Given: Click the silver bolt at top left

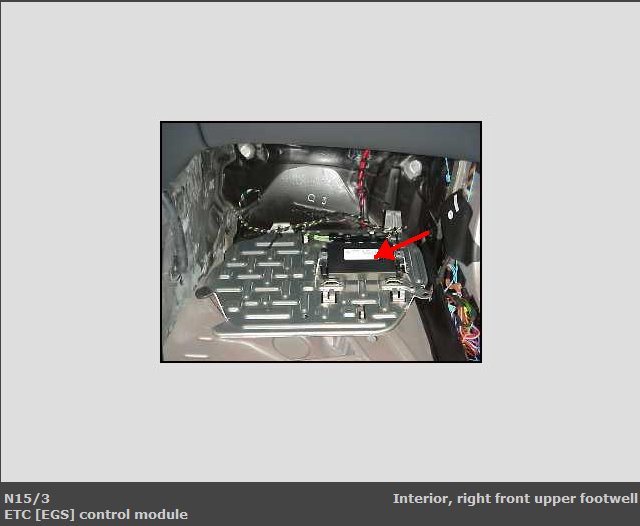Looking at the screenshot, I should tap(245, 152).
